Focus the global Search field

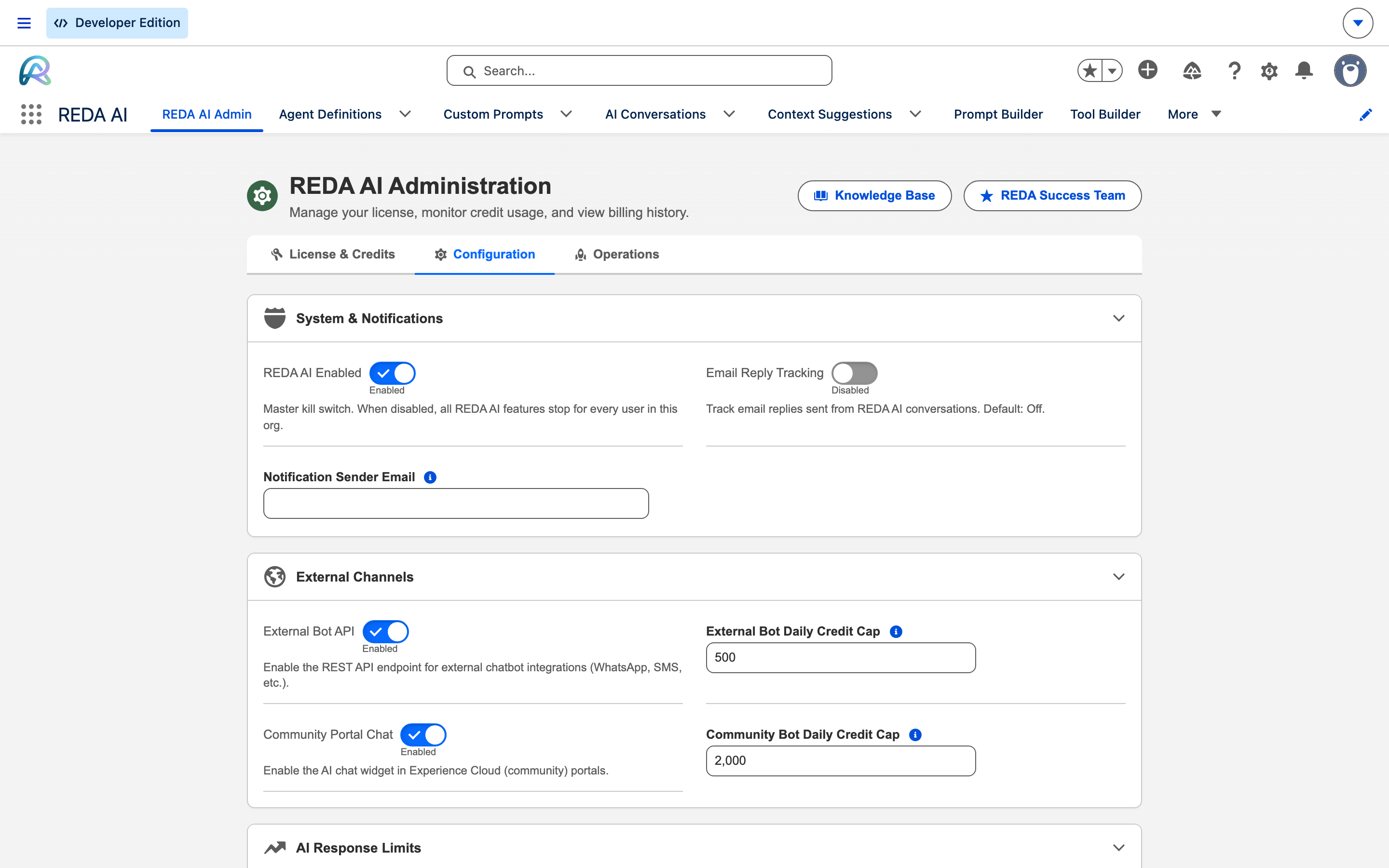tap(639, 70)
